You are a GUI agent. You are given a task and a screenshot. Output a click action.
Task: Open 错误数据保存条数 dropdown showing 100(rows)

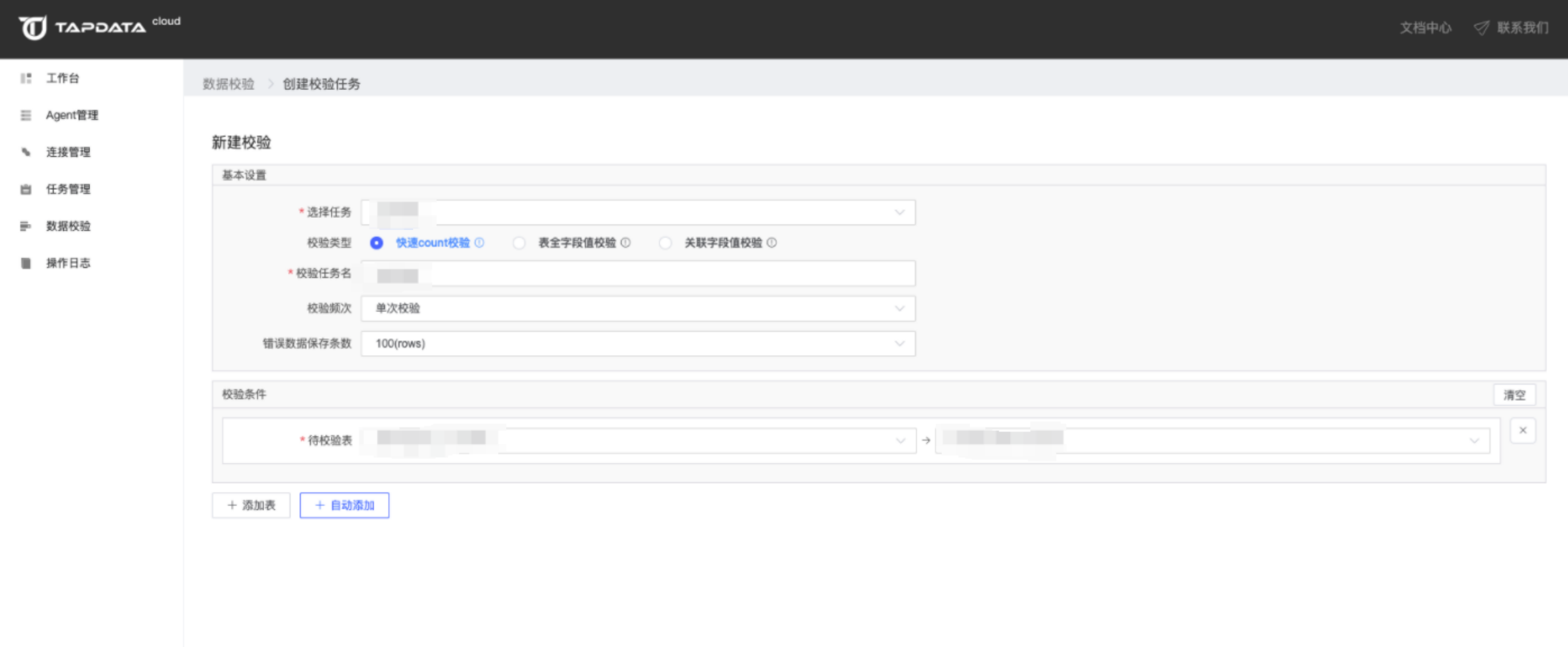coord(638,343)
